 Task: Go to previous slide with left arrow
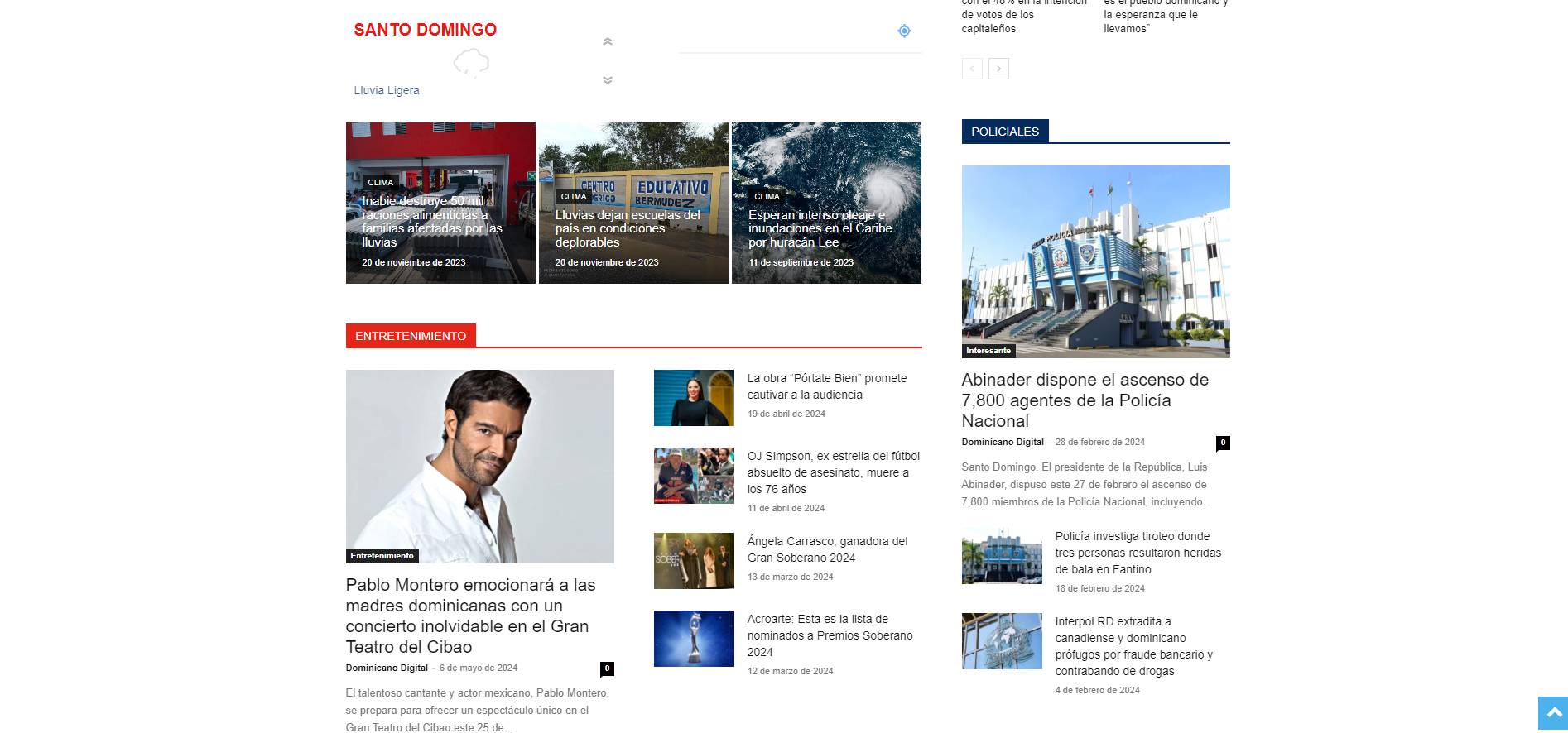tap(972, 69)
